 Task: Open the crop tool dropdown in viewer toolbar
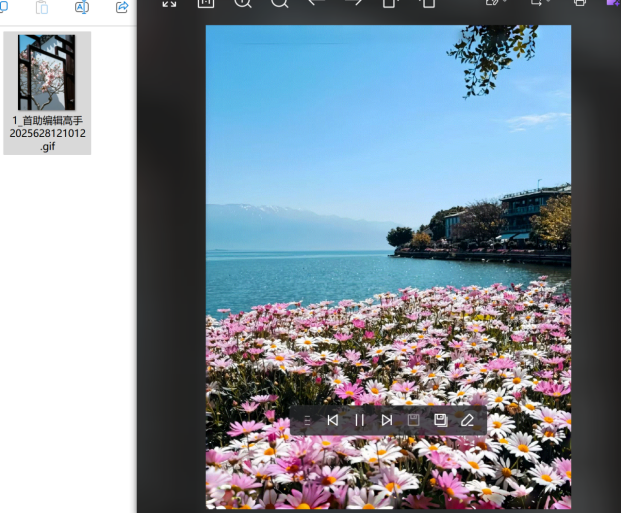point(539,3)
